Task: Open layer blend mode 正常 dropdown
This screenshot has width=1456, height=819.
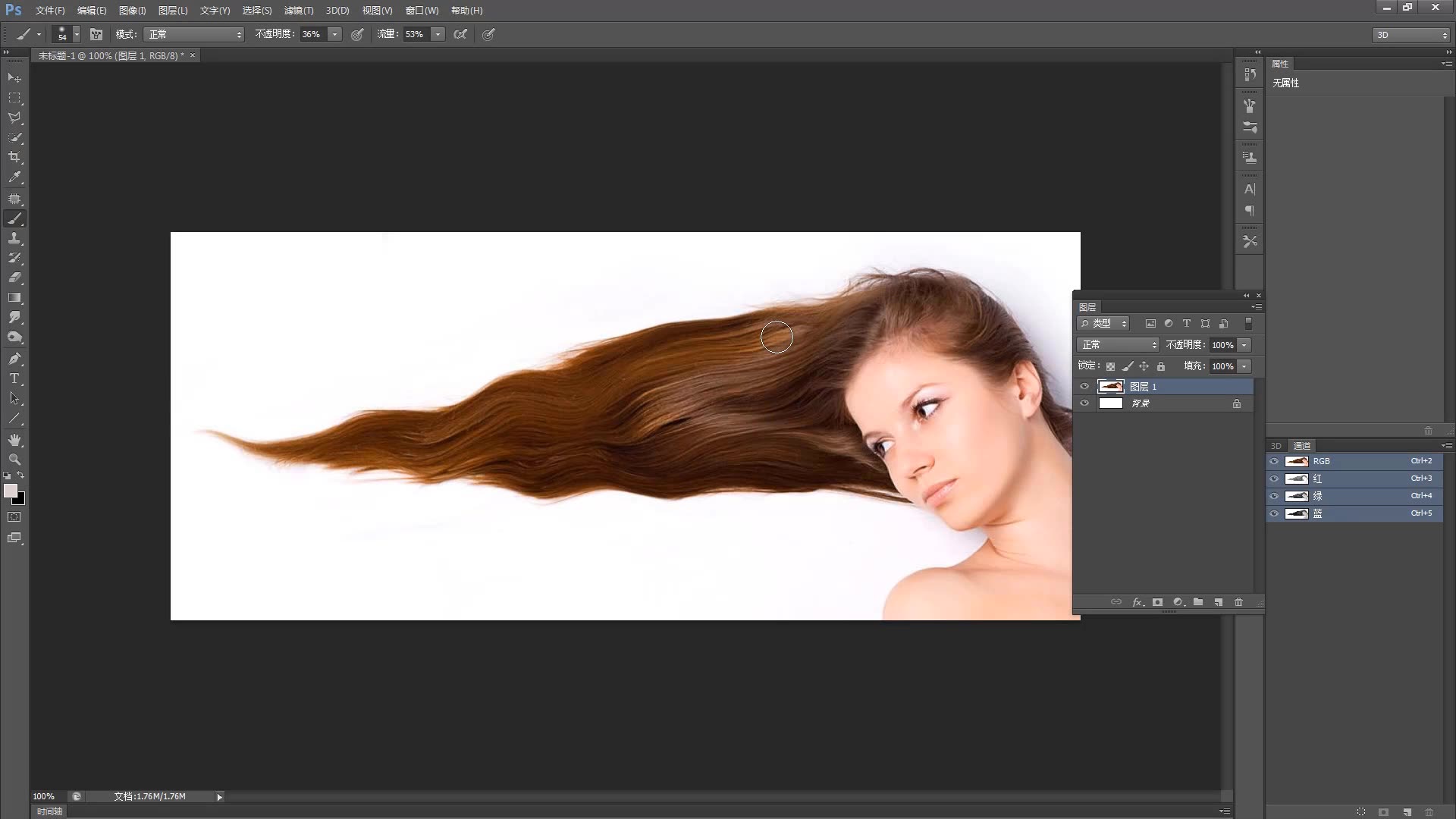Action: [1118, 345]
